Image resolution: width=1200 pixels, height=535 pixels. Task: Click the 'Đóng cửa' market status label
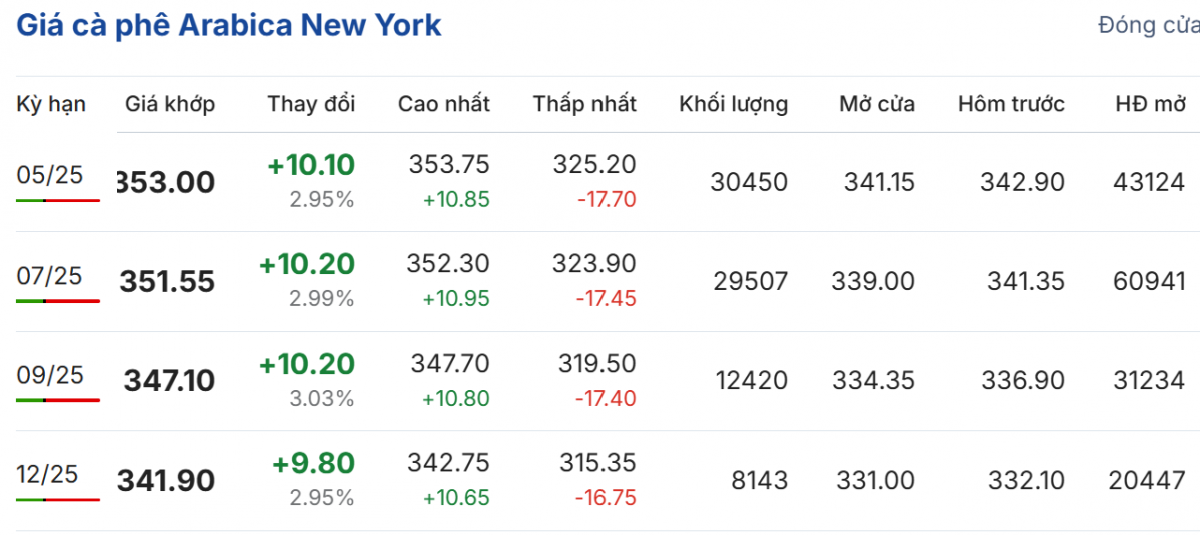coord(1147,25)
